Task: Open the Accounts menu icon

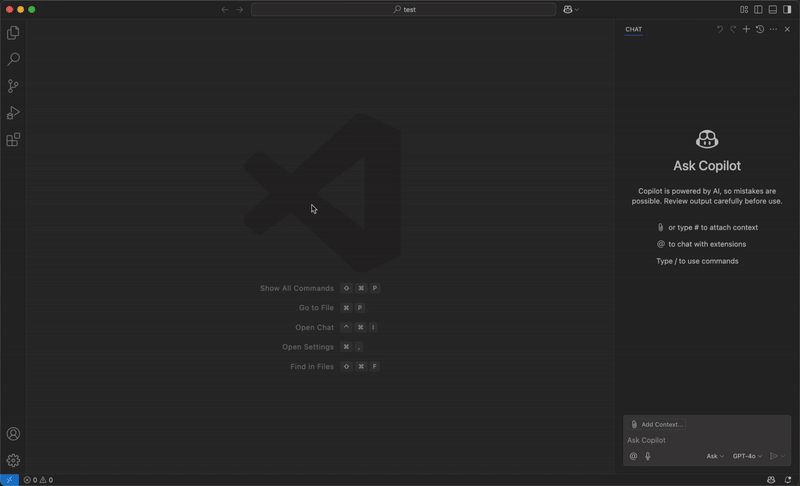Action: click(13, 433)
